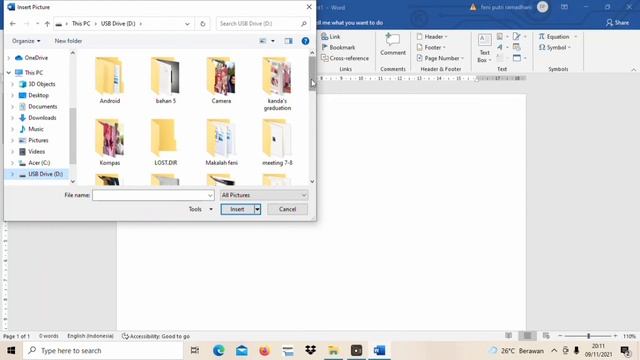
Task: Open the Symbol menu in Word
Action: tap(554, 47)
